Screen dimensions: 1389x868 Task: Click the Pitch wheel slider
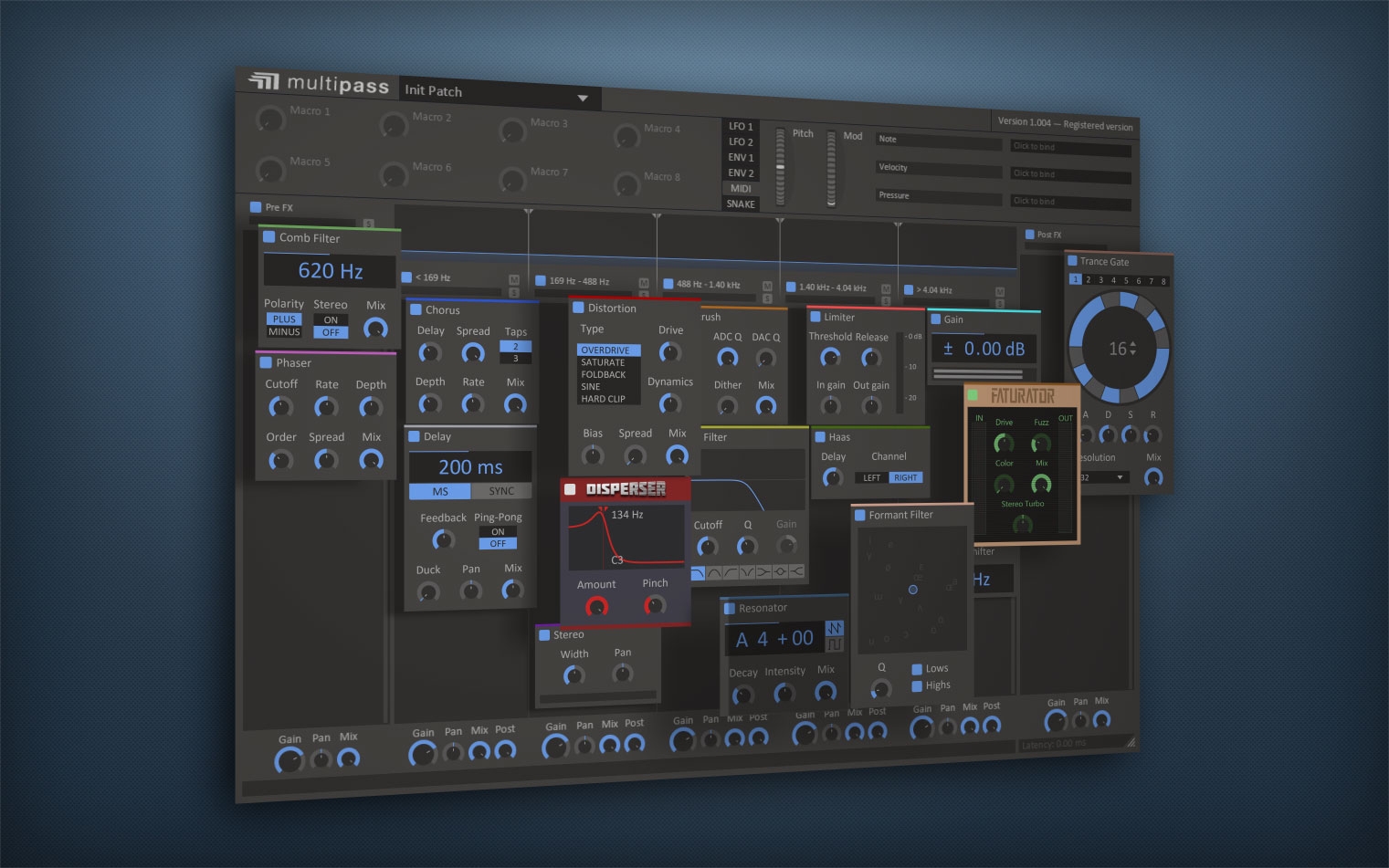tap(780, 167)
